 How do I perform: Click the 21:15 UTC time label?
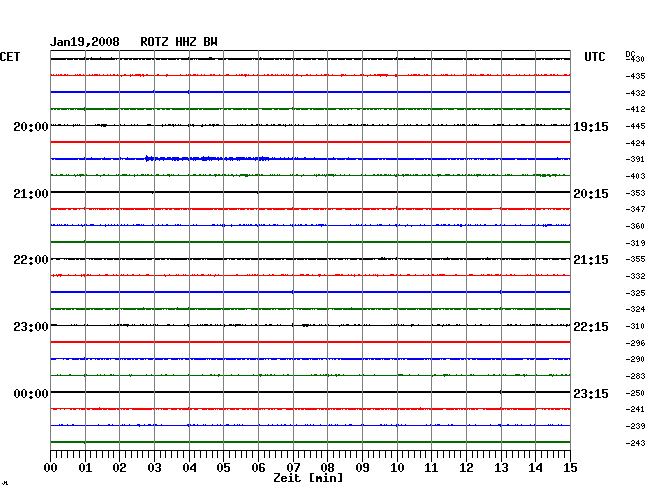pyautogui.click(x=591, y=260)
